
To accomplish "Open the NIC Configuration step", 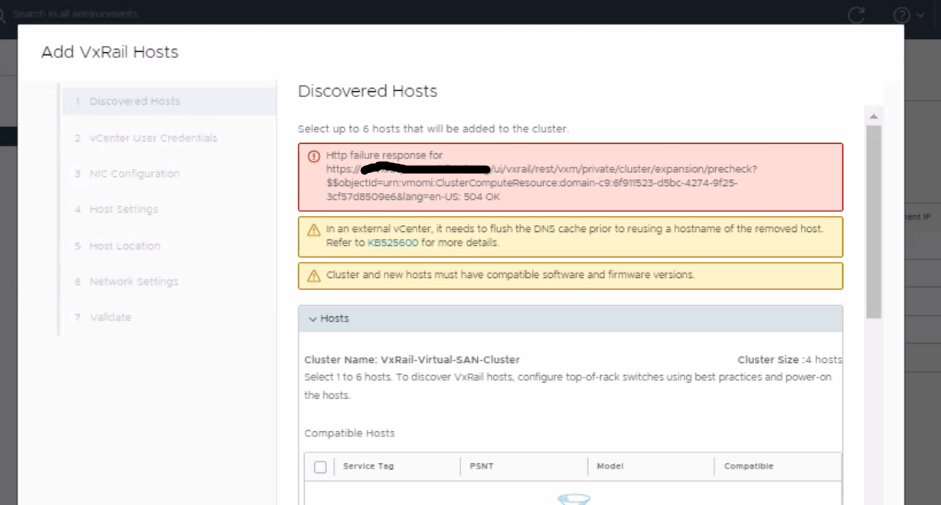I will (x=134, y=174).
